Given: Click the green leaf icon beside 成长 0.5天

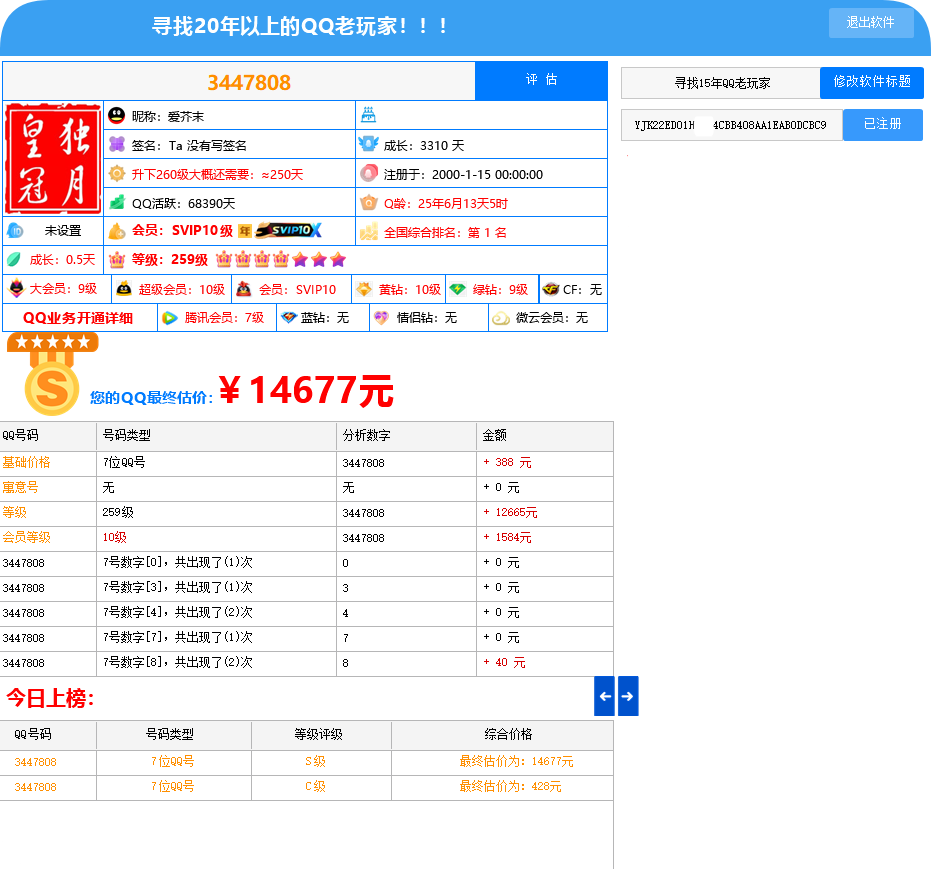Looking at the screenshot, I should pyautogui.click(x=14, y=259).
